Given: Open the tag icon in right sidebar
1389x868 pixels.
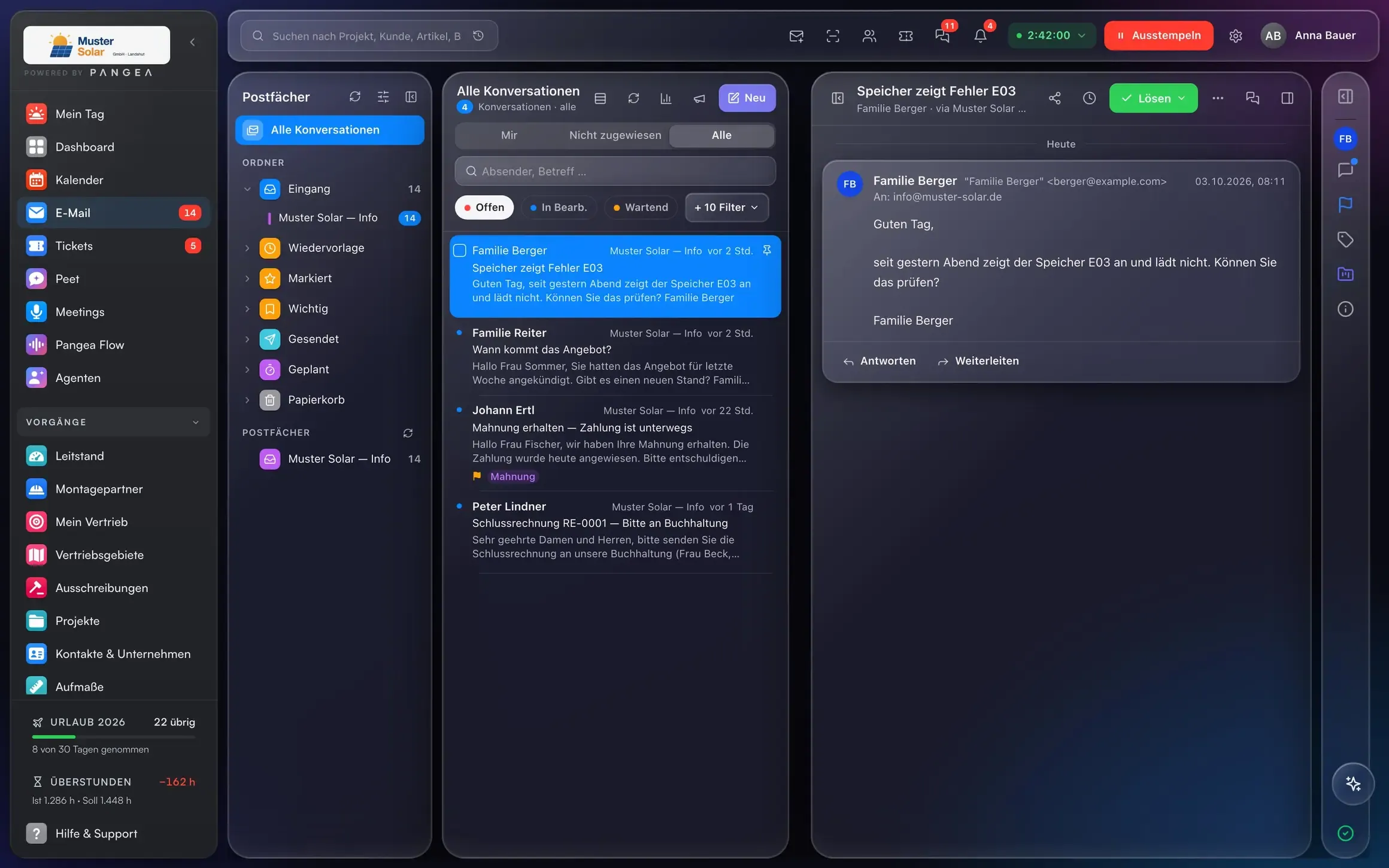Looking at the screenshot, I should pyautogui.click(x=1345, y=239).
